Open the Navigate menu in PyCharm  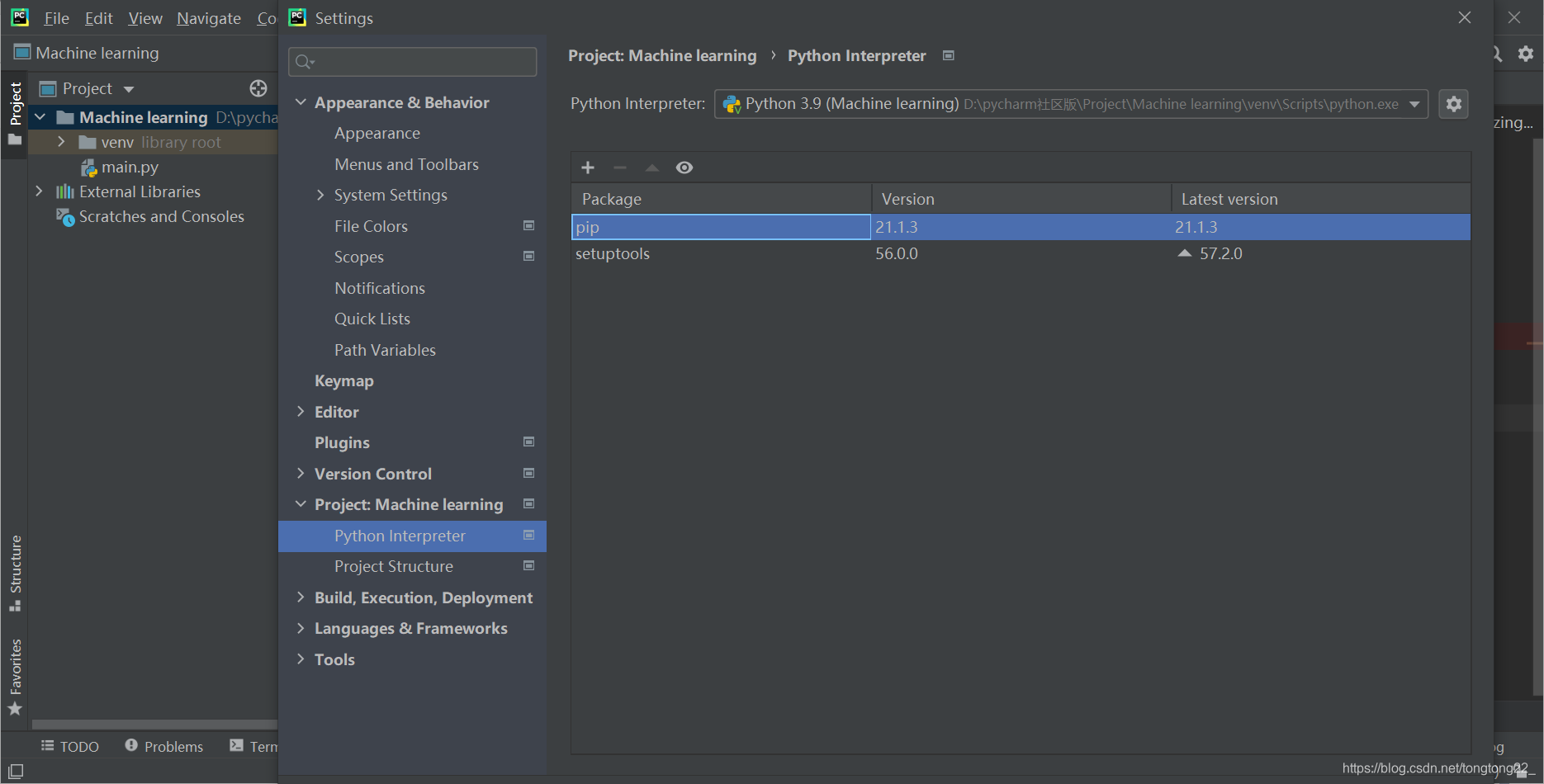click(209, 18)
